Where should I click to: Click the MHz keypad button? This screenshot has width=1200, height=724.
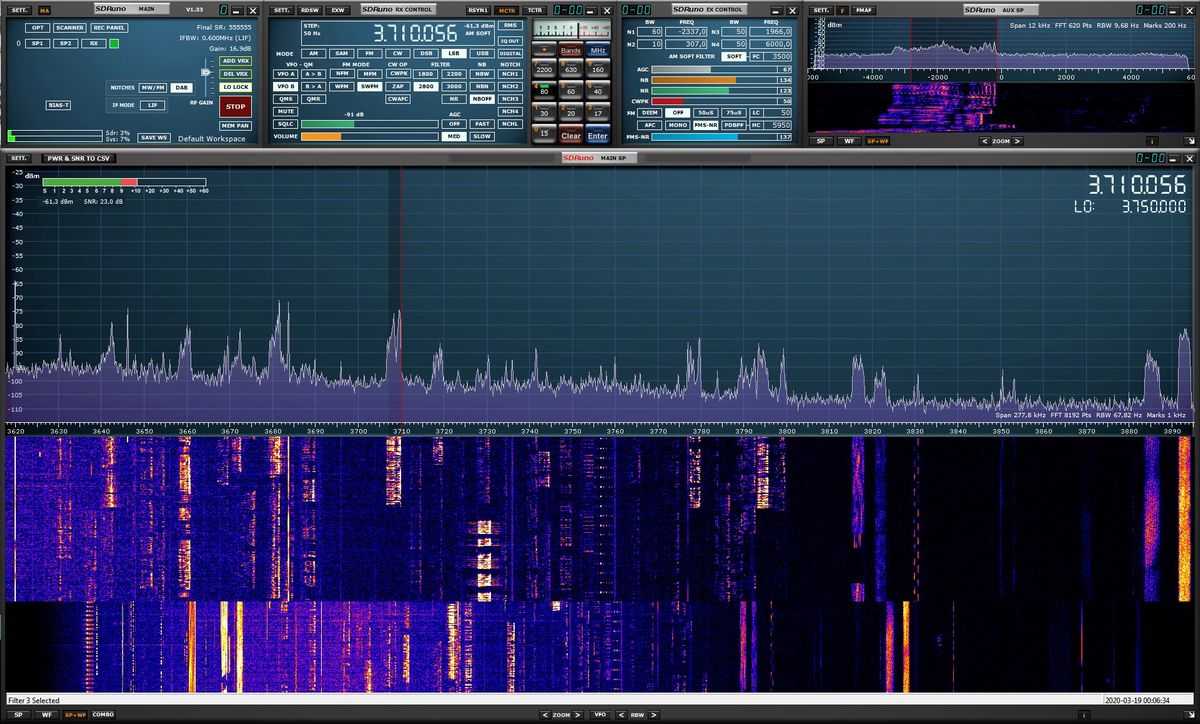[598, 50]
